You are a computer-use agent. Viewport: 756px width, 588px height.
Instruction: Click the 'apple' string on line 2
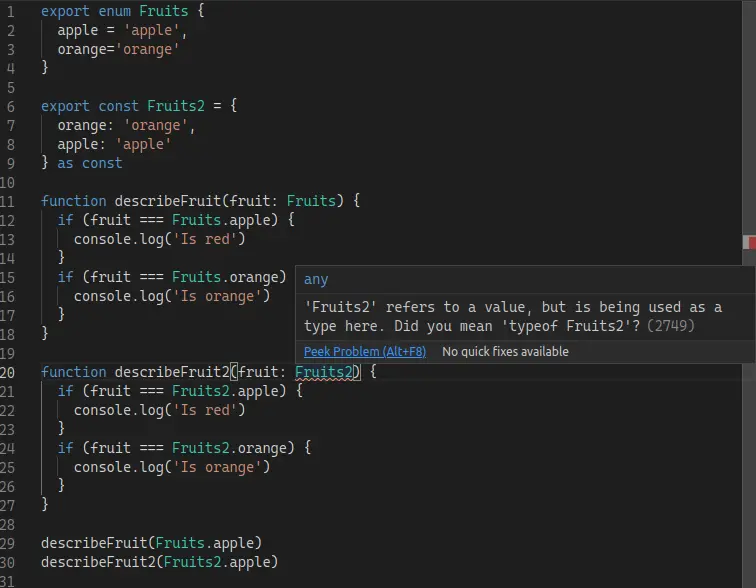coord(151,30)
